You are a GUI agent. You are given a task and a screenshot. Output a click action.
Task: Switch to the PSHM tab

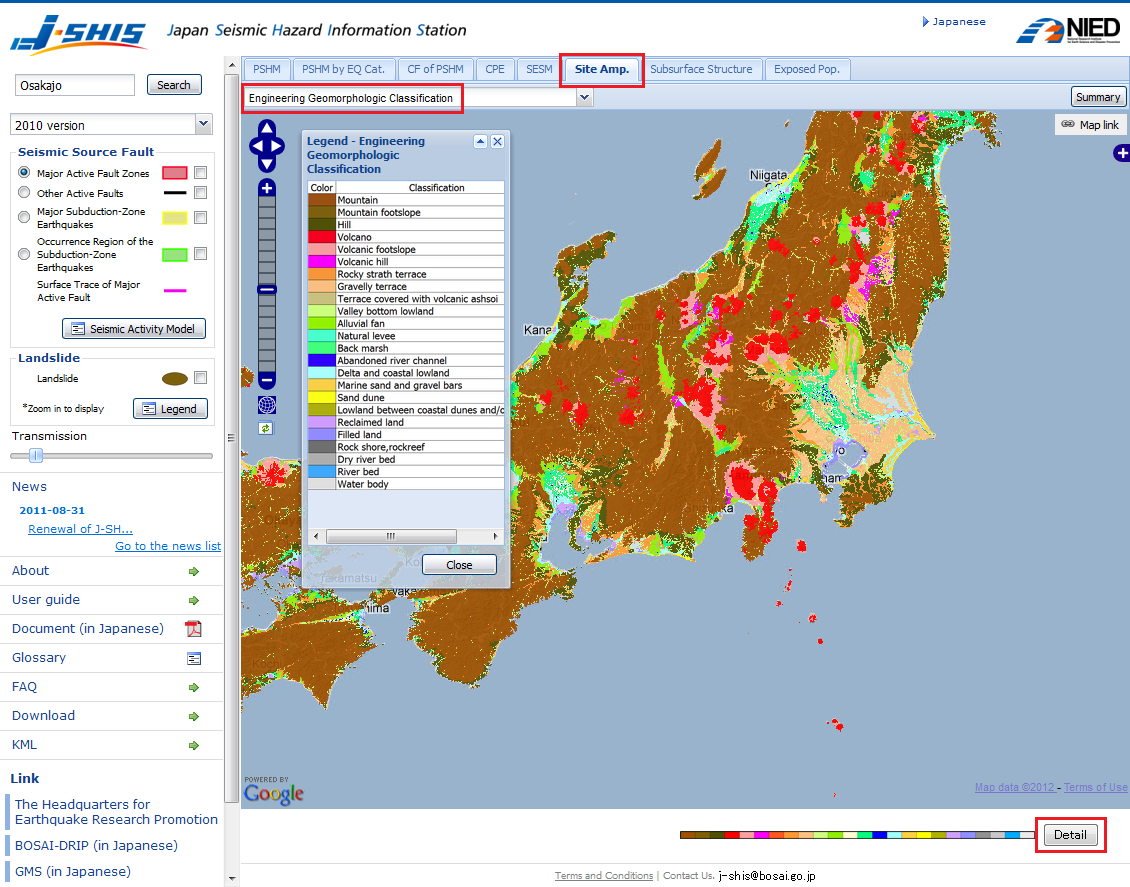coord(265,69)
